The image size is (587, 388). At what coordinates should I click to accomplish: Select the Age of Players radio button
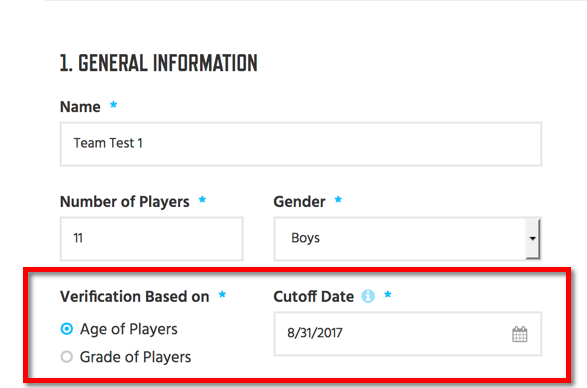(x=67, y=329)
